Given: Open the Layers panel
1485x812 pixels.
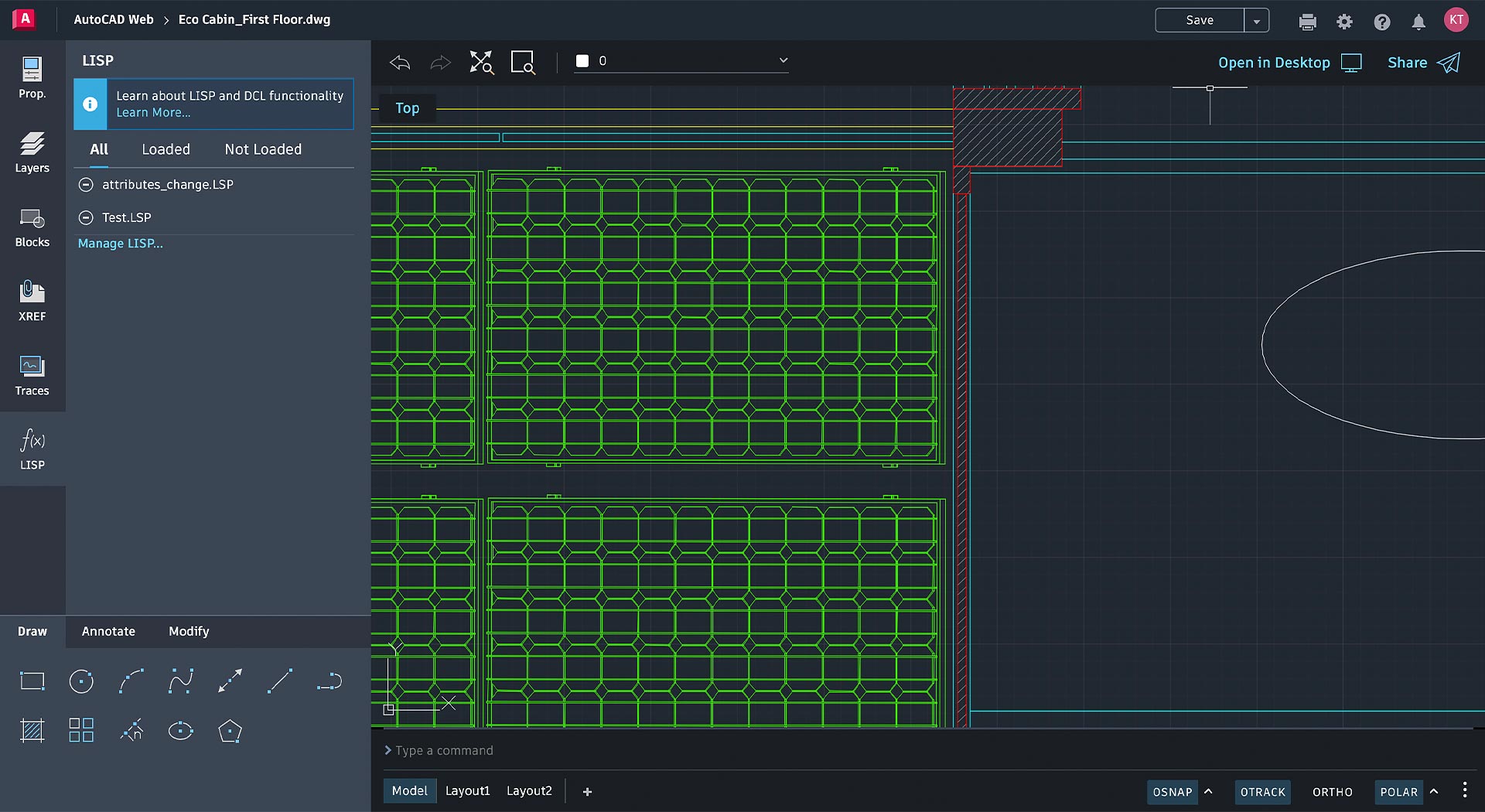Looking at the screenshot, I should (x=32, y=152).
